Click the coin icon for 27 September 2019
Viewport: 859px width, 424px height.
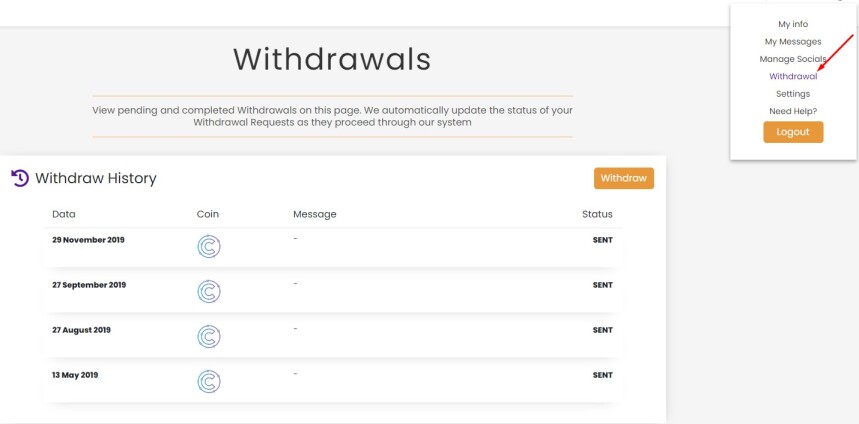209,291
